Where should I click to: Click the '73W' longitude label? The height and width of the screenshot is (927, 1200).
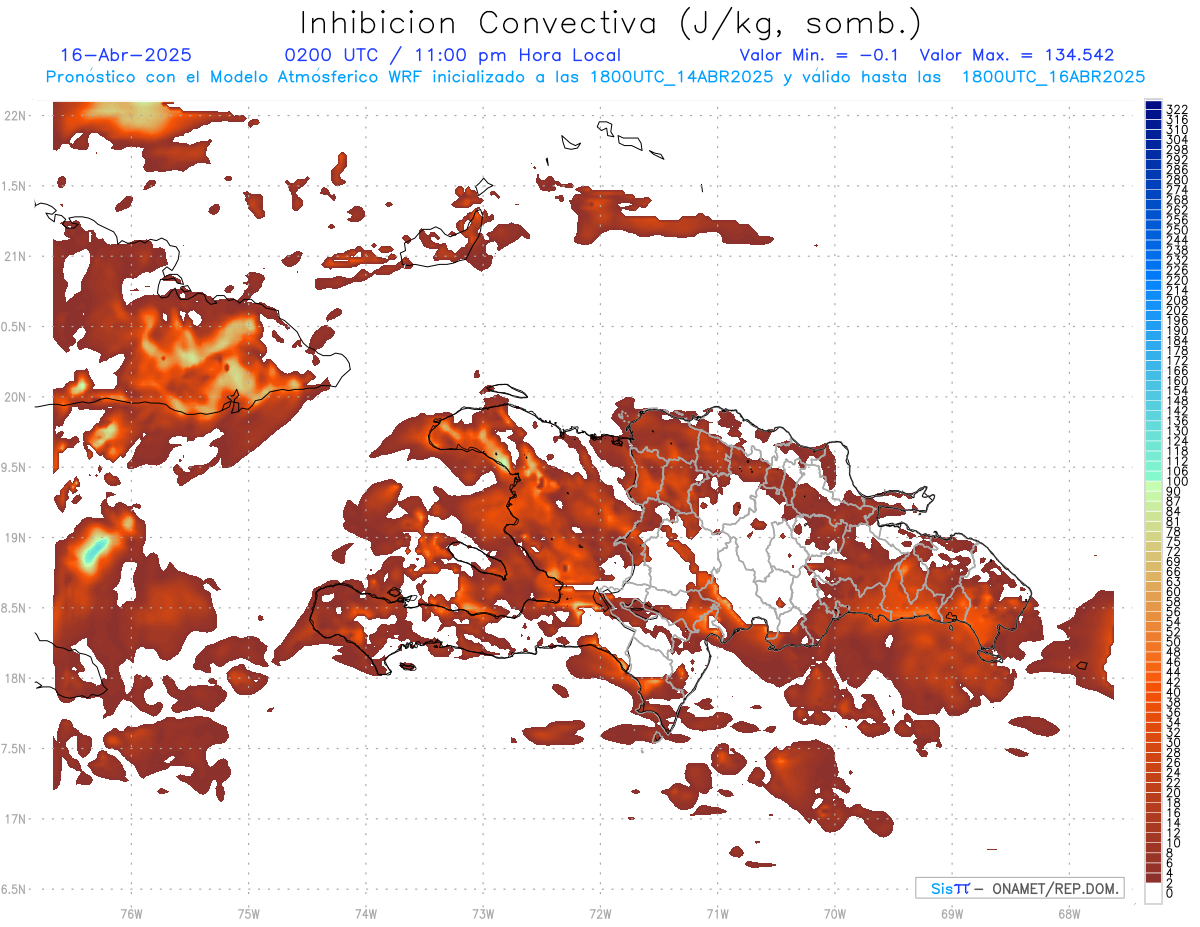coord(483,913)
